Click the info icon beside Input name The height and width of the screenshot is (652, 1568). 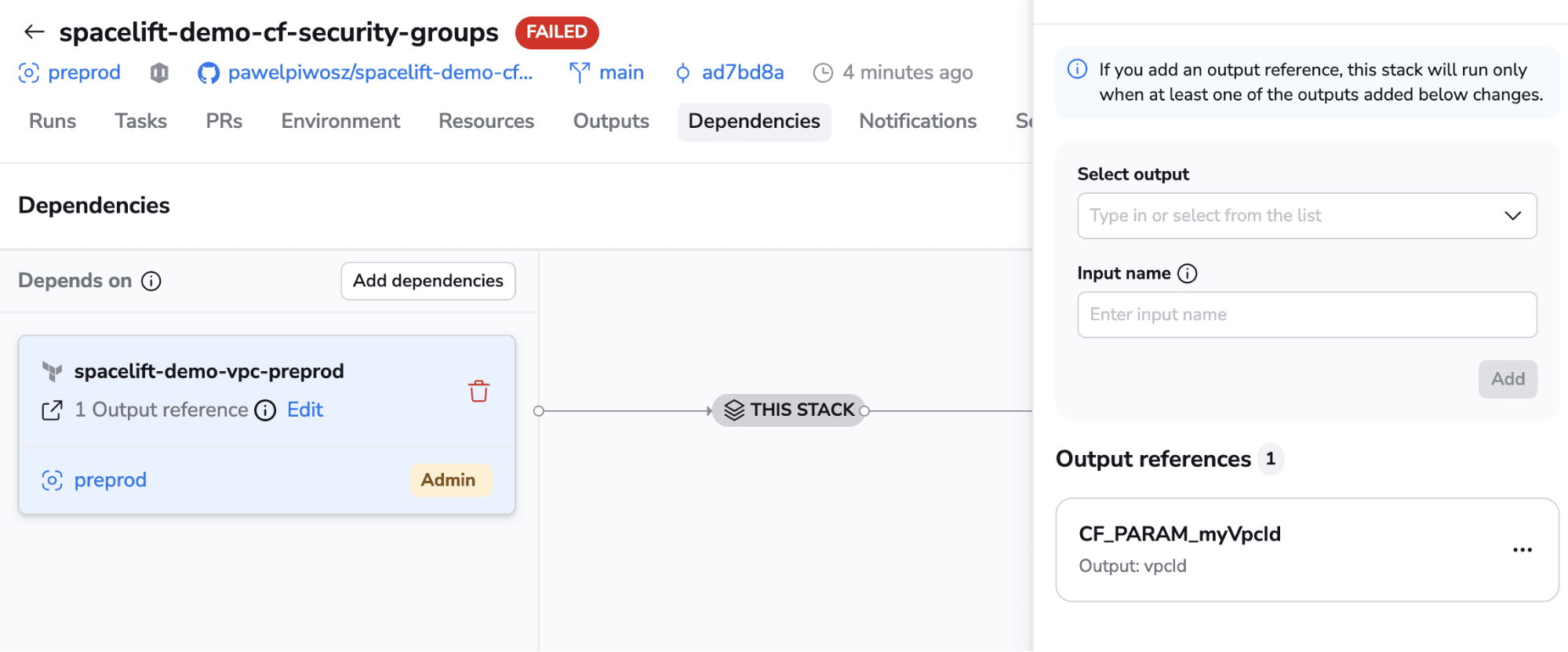[x=1188, y=273]
